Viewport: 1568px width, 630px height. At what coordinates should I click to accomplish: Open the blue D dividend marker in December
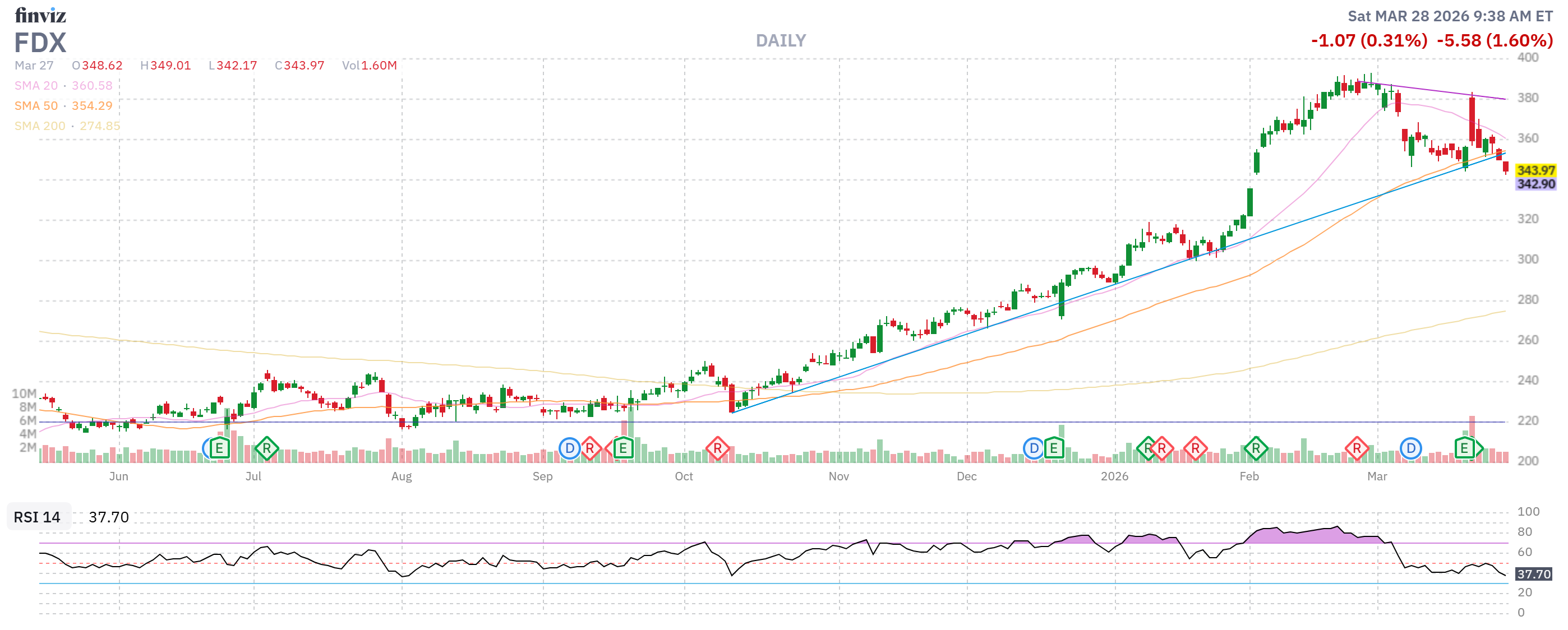tap(1033, 449)
